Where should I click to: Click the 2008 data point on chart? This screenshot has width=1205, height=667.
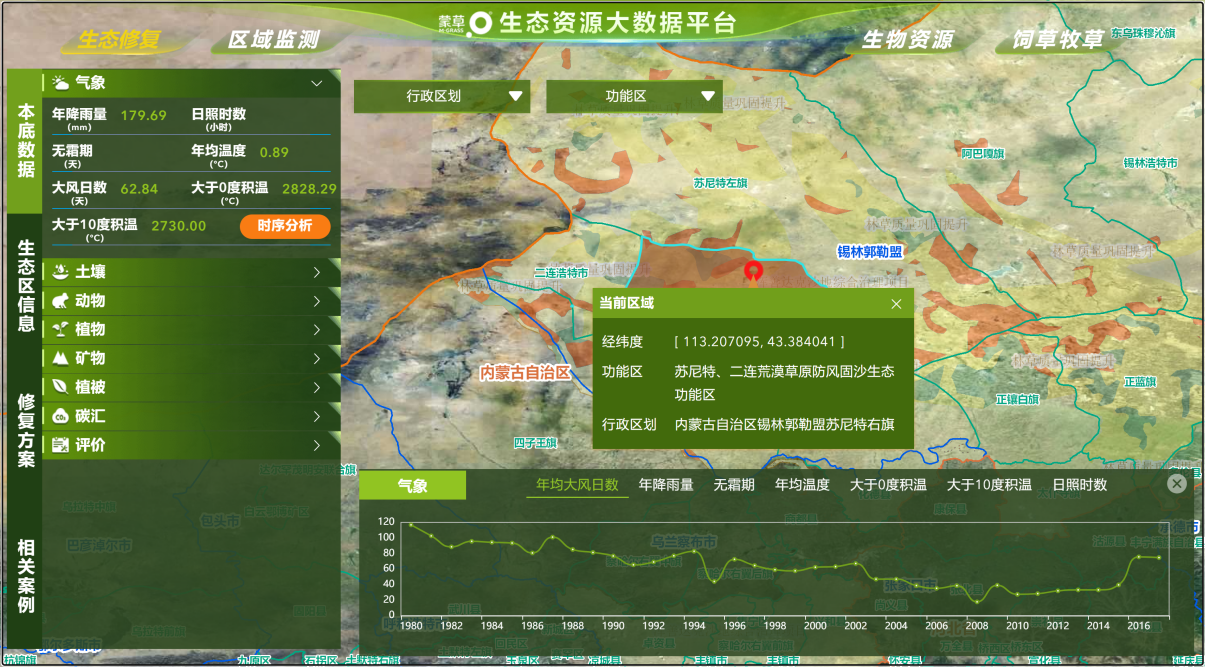pos(977,601)
